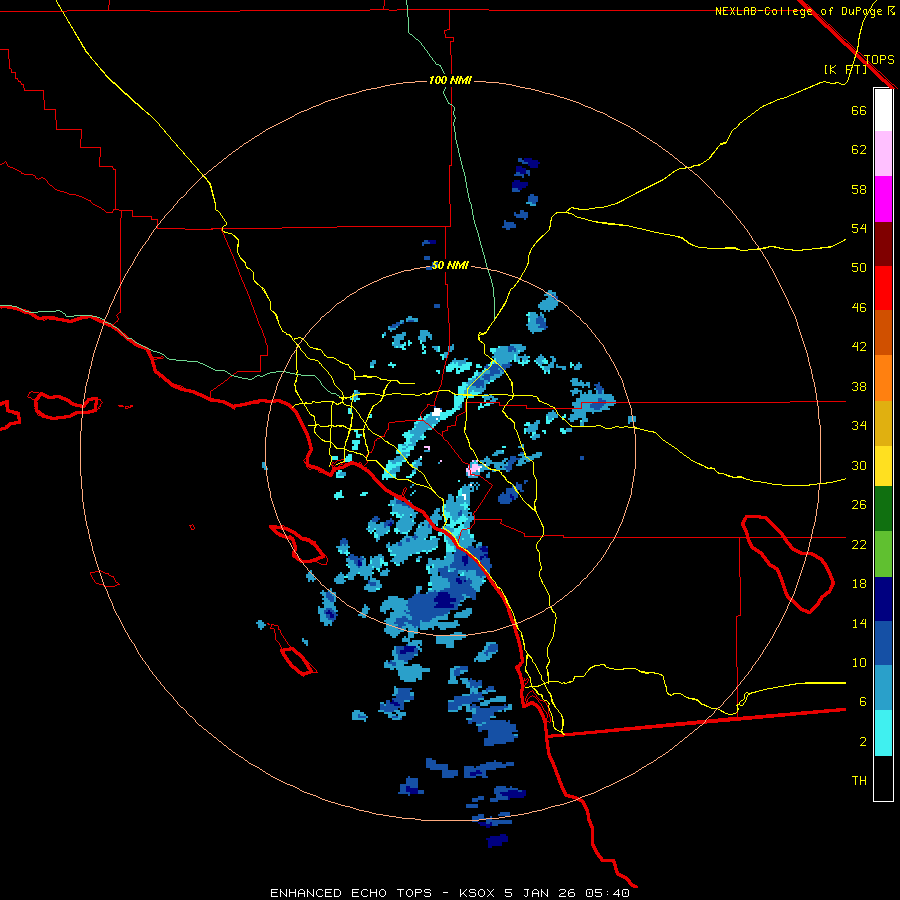Click the "100 NMI" range ring label
Viewport: 900px width, 900px height.
click(x=450, y=80)
